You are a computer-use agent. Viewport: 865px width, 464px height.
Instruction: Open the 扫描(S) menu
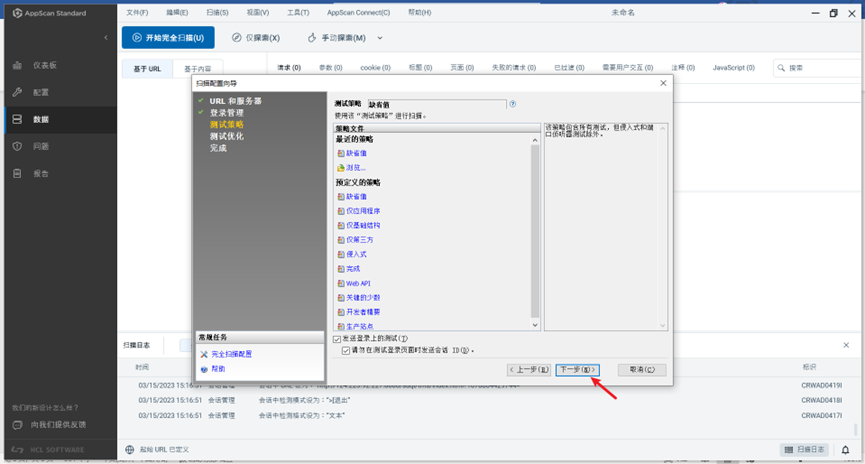point(217,12)
